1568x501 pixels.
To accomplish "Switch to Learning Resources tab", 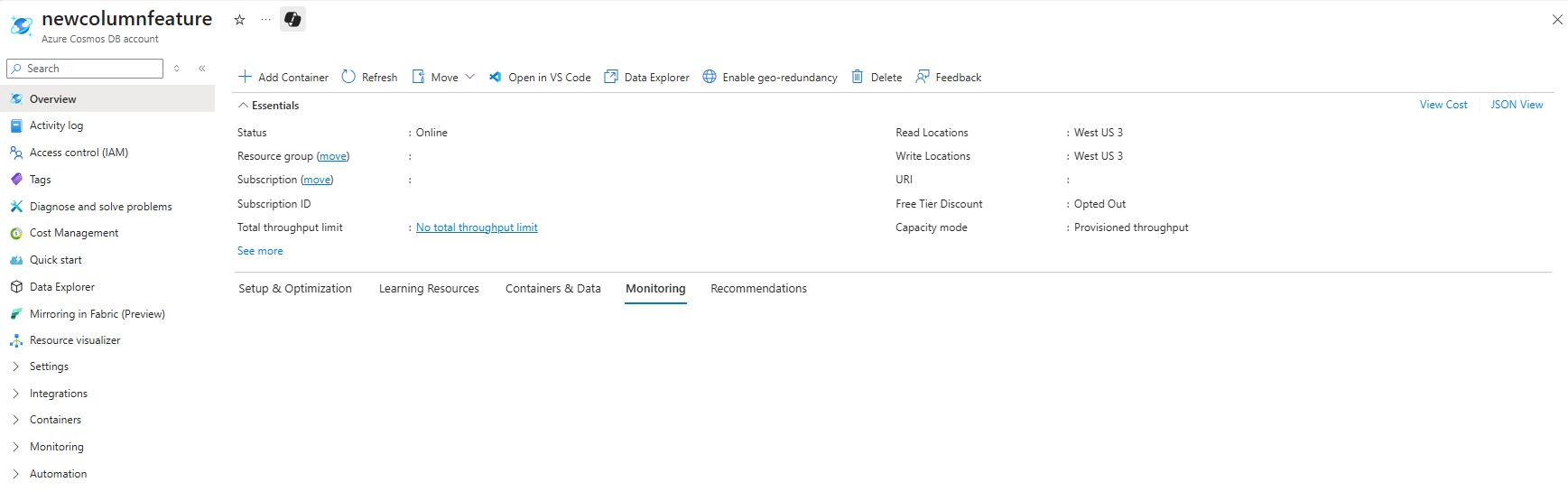I will (429, 289).
